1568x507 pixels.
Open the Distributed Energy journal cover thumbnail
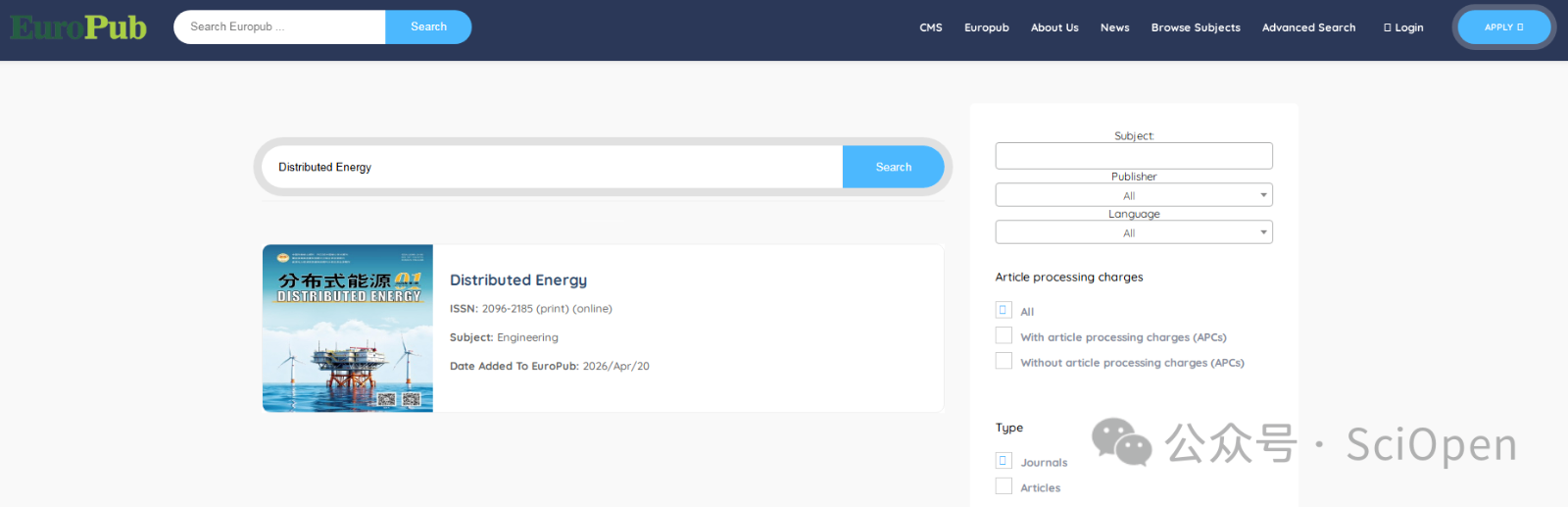(348, 329)
